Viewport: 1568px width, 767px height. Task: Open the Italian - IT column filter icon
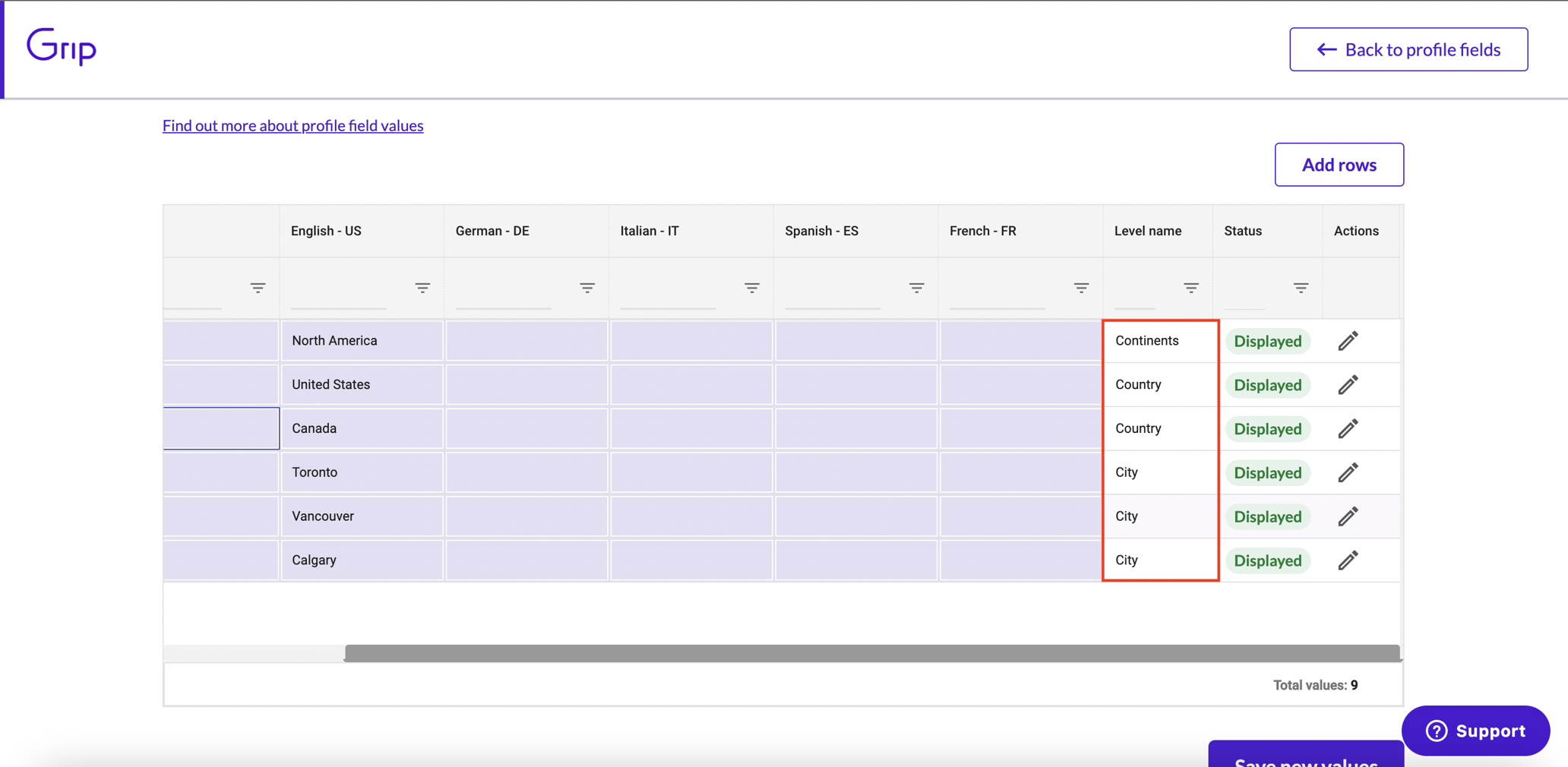click(752, 288)
